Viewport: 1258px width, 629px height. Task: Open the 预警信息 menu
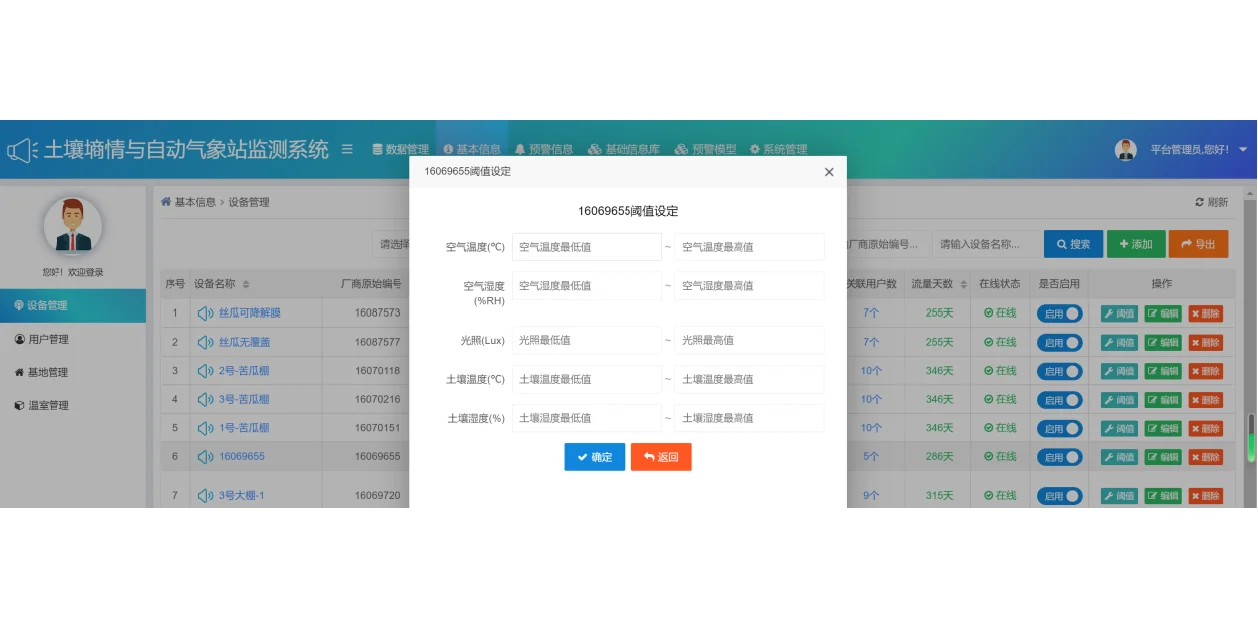[545, 148]
